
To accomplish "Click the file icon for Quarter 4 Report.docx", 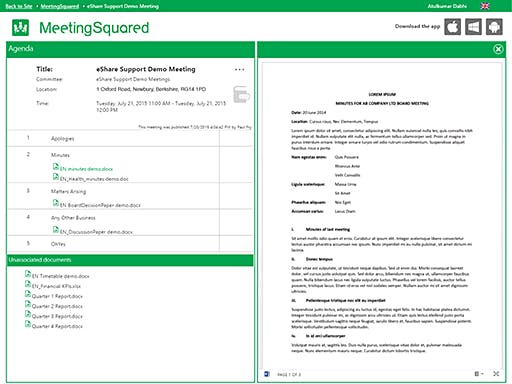I will [28, 324].
